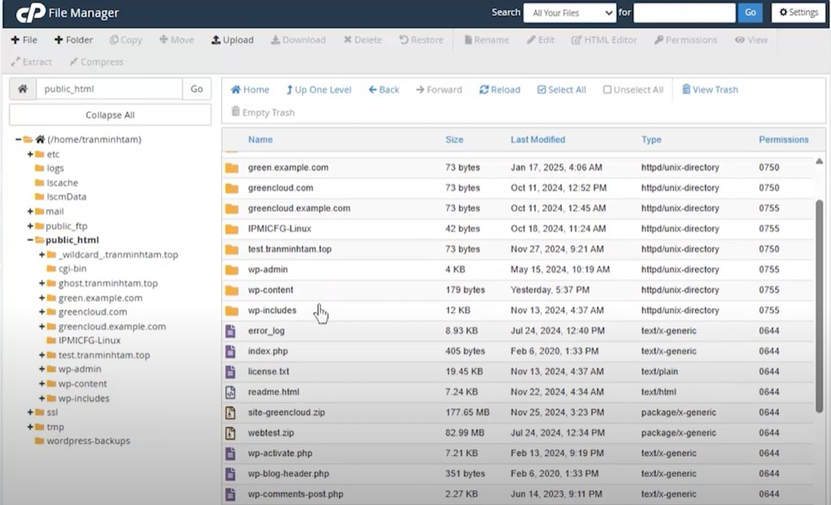This screenshot has width=831, height=505.
Task: Click the home icon beside the path field
Action: [22, 89]
